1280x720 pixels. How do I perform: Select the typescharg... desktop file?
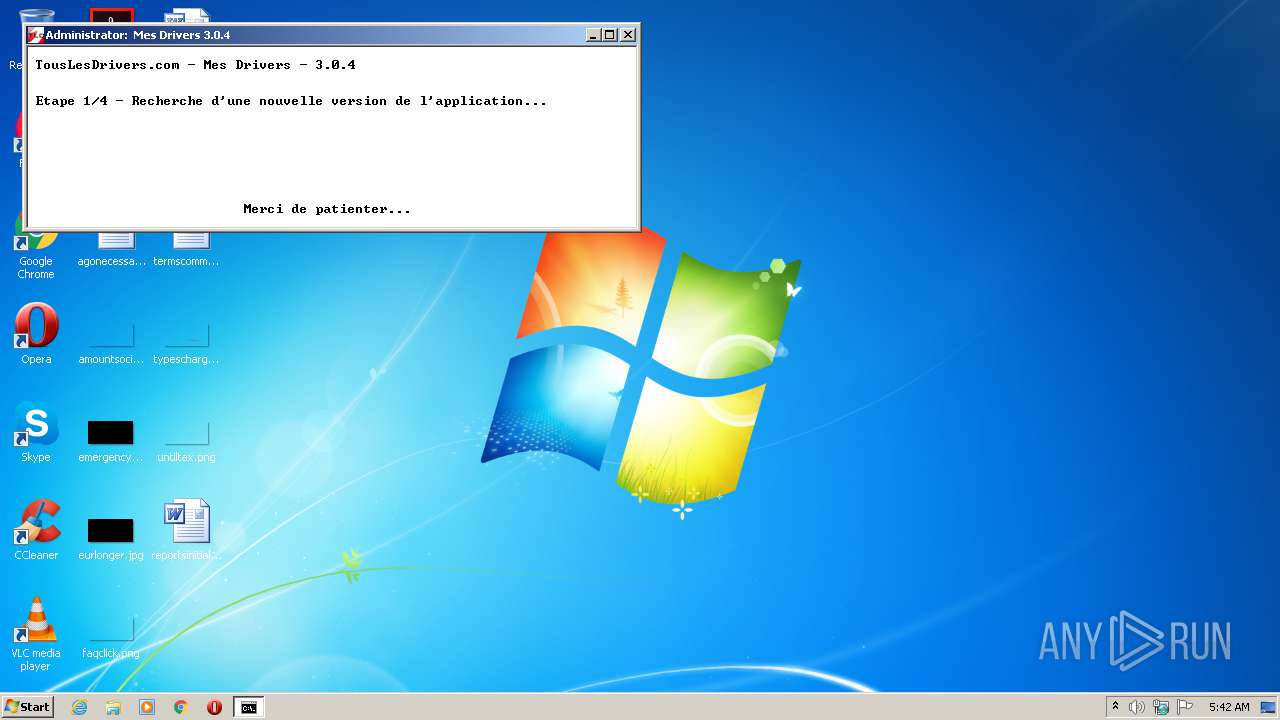(x=186, y=343)
